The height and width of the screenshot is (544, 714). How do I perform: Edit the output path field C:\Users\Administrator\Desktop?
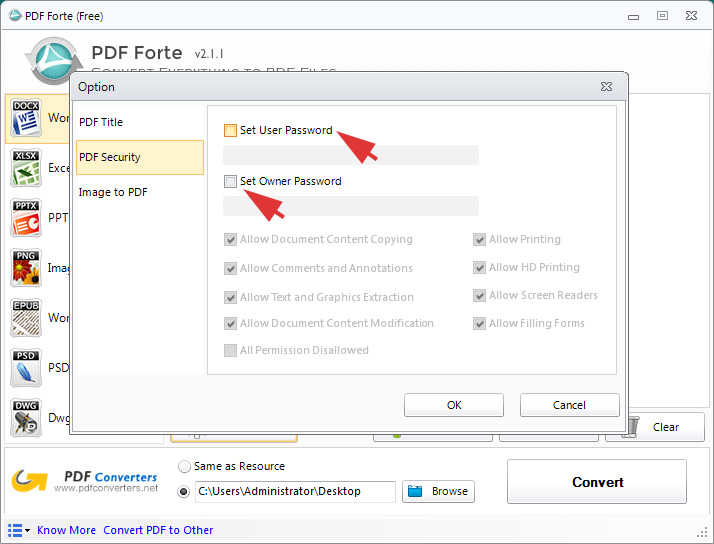pyautogui.click(x=295, y=492)
